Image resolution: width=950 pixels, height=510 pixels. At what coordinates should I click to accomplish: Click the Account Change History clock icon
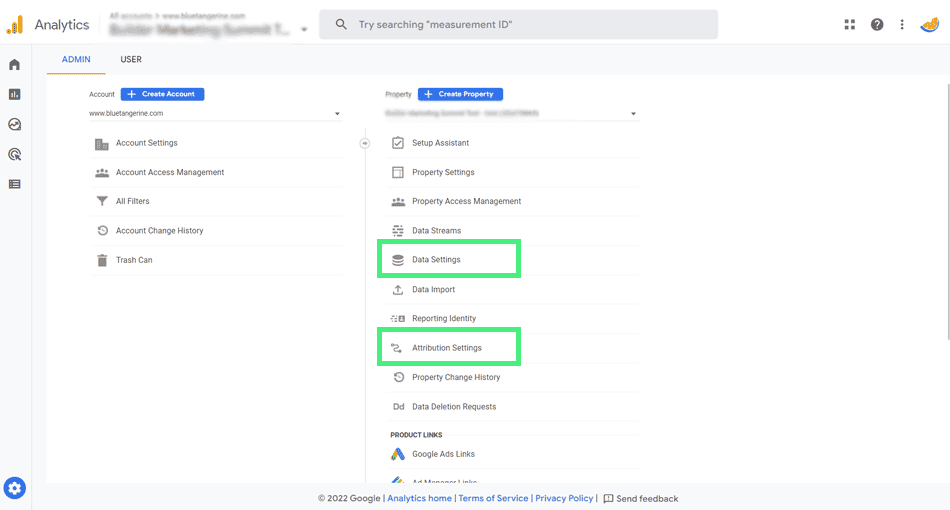coord(102,231)
